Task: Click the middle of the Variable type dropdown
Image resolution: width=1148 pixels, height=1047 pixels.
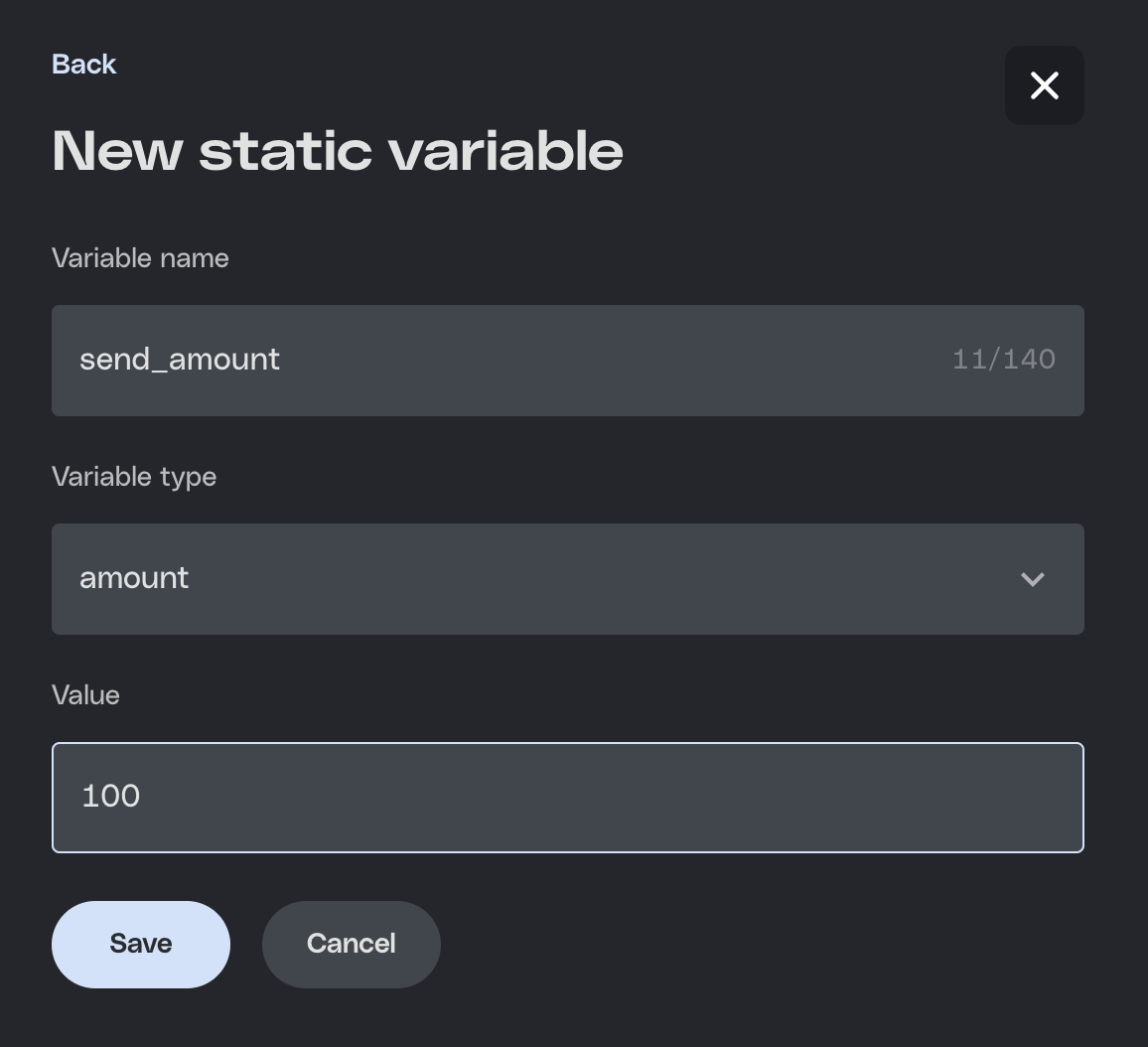Action: tap(567, 579)
